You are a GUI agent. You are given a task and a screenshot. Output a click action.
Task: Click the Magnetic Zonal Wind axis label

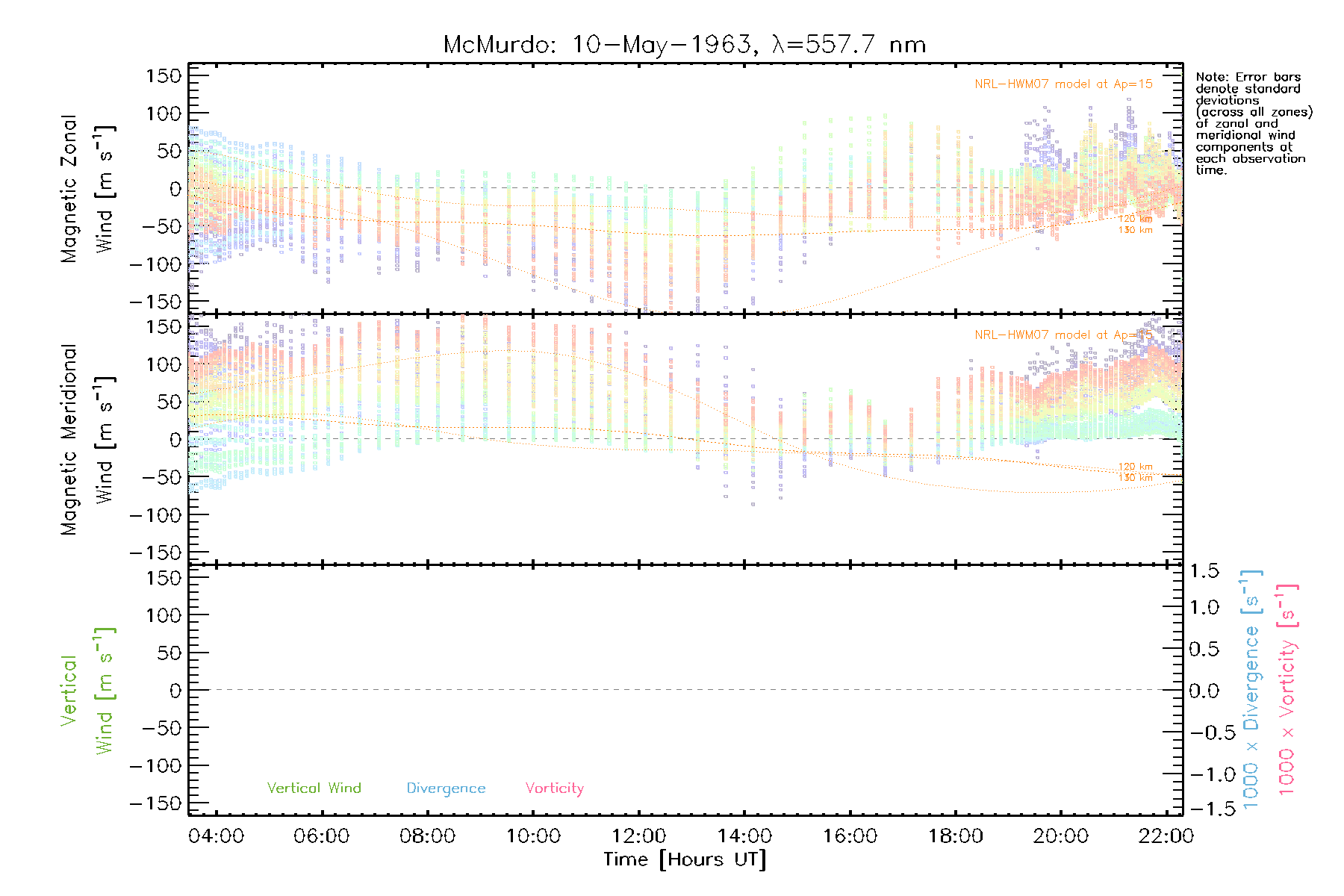click(x=87, y=188)
